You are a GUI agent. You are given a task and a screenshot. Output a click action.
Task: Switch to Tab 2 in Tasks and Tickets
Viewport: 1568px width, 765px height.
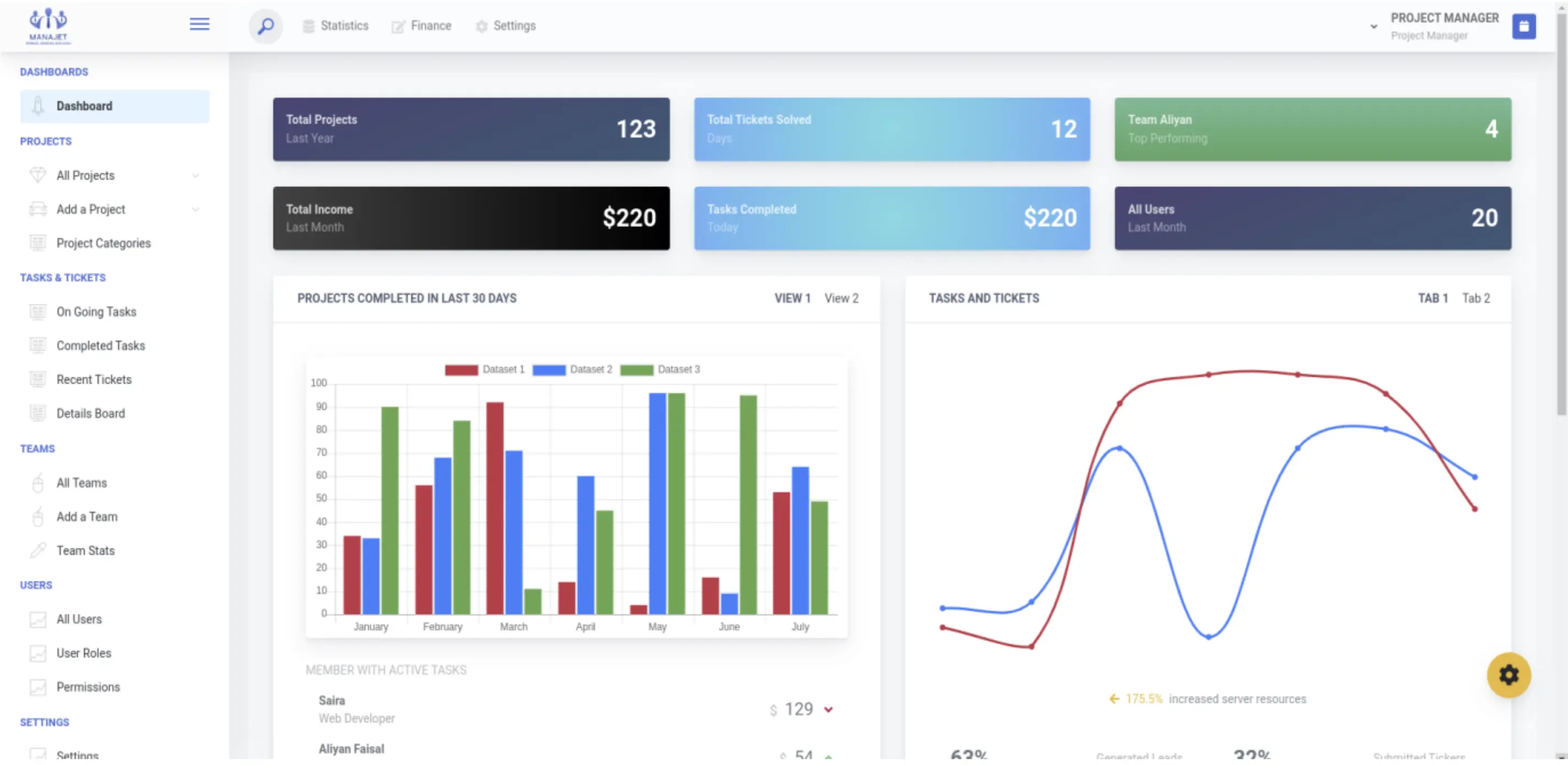coord(1476,298)
